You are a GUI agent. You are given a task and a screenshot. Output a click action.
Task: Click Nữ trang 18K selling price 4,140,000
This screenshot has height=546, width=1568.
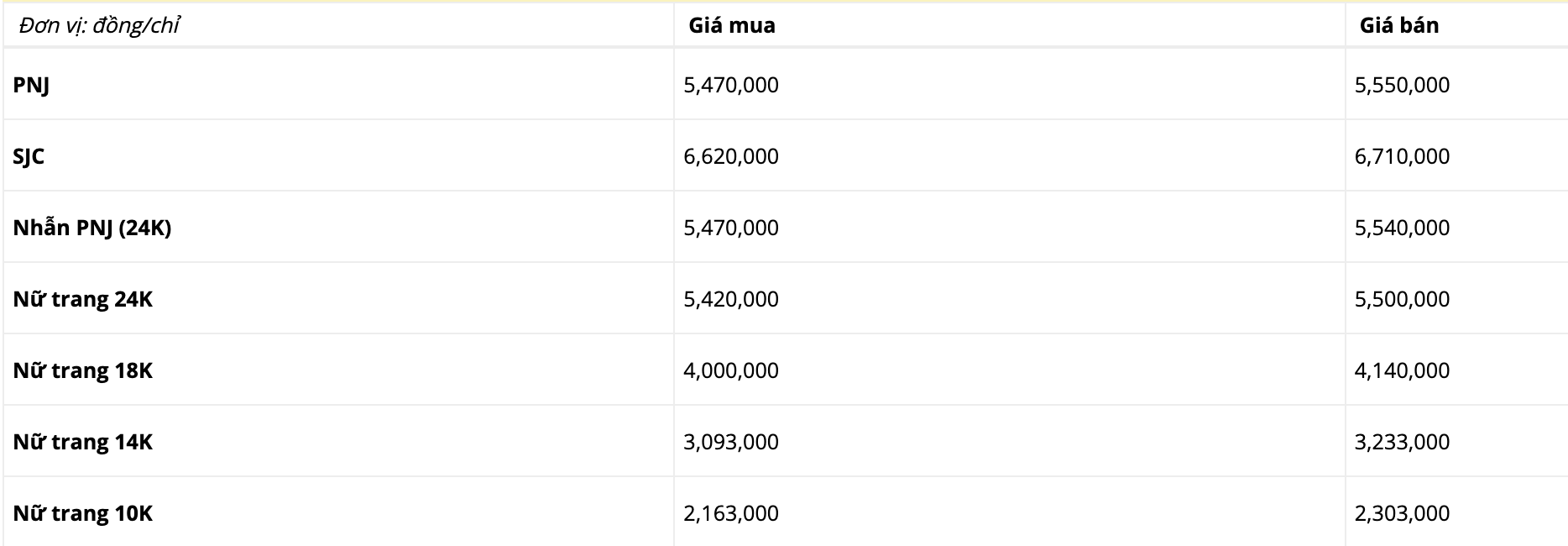click(1402, 370)
